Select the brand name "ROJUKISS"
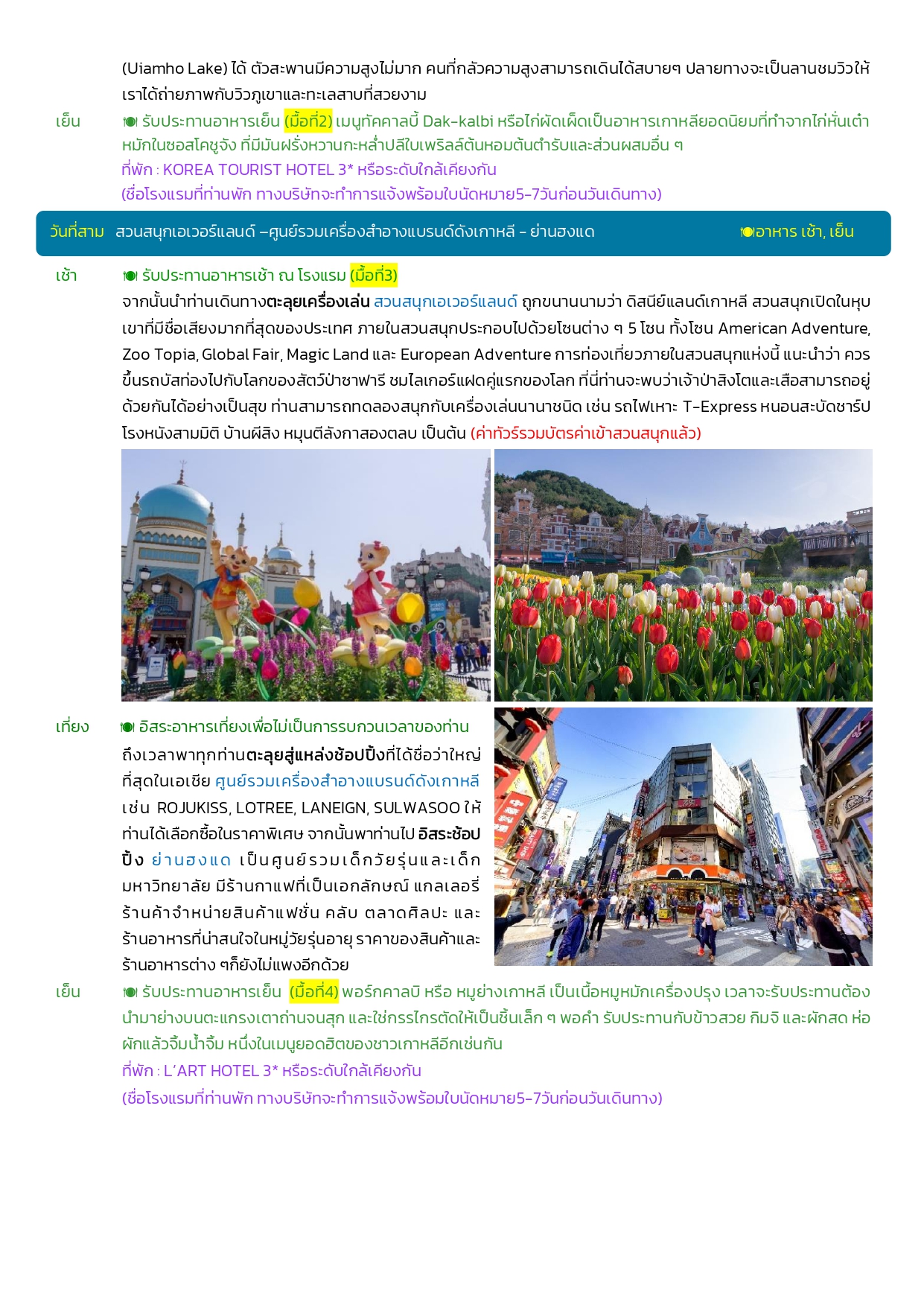Image resolution: width=924 pixels, height=1307 pixels. point(194,808)
